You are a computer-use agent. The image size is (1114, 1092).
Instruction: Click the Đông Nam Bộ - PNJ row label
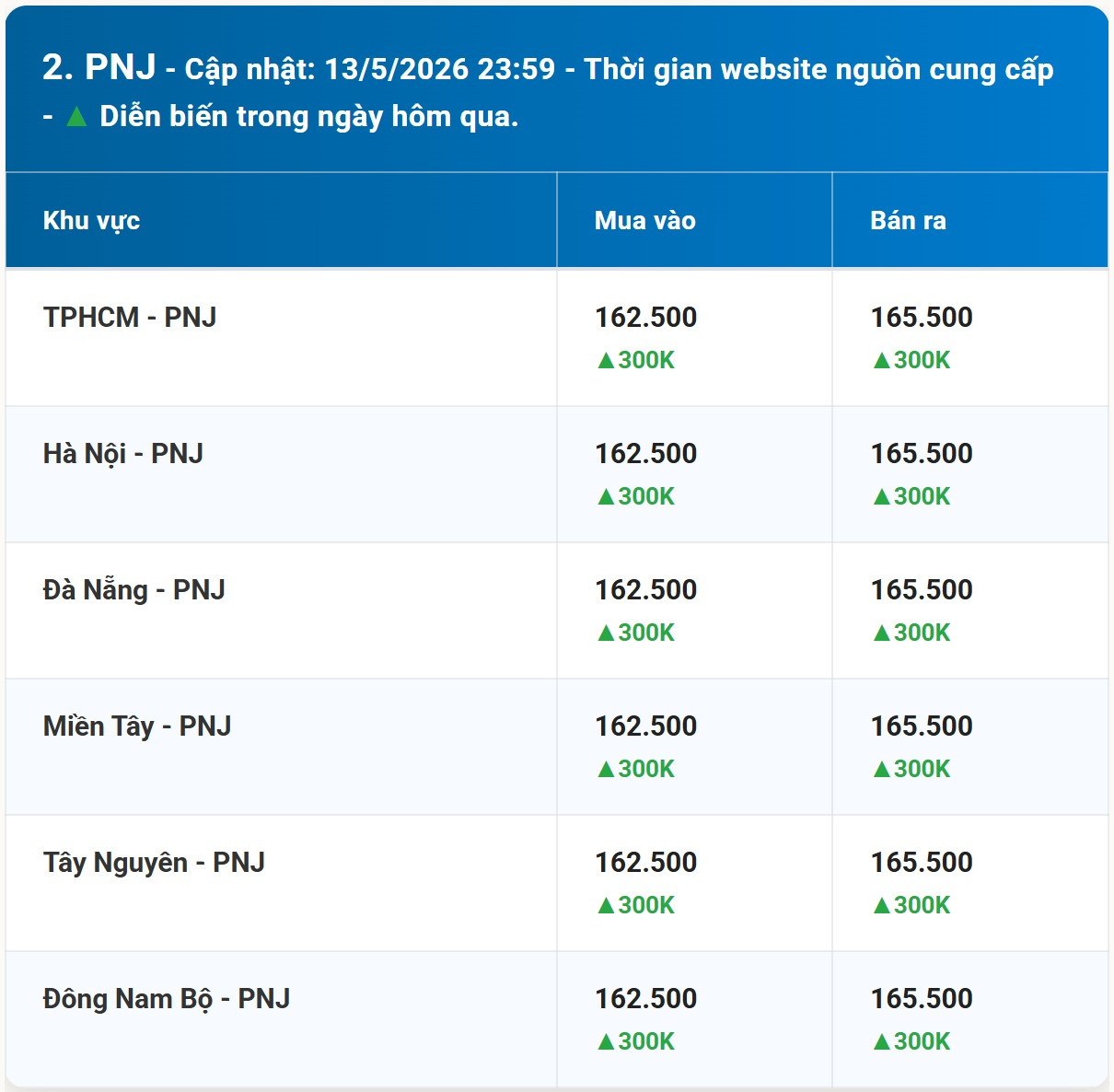pos(167,999)
